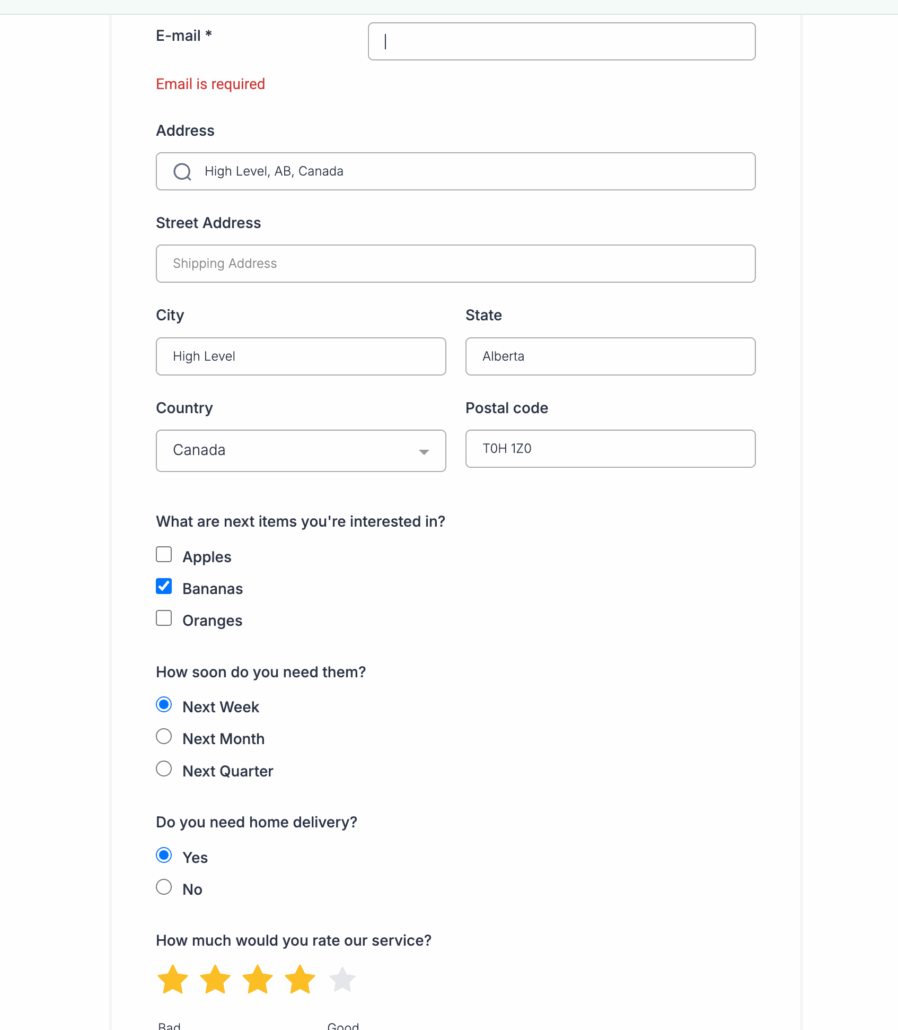The width and height of the screenshot is (898, 1030).
Task: Rate service one star
Action: [x=173, y=980]
